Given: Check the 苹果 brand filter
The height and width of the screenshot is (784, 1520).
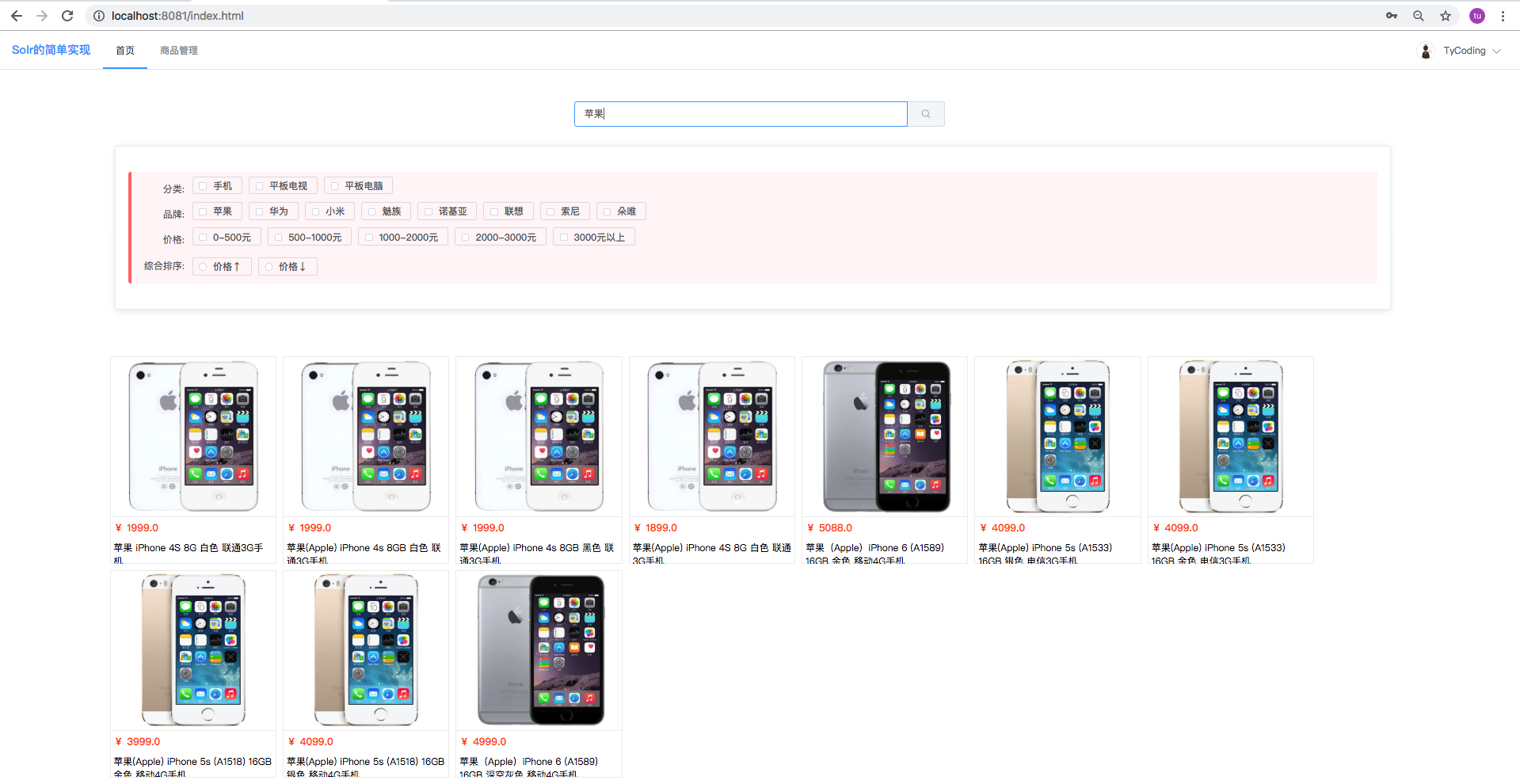Looking at the screenshot, I should 217,211.
